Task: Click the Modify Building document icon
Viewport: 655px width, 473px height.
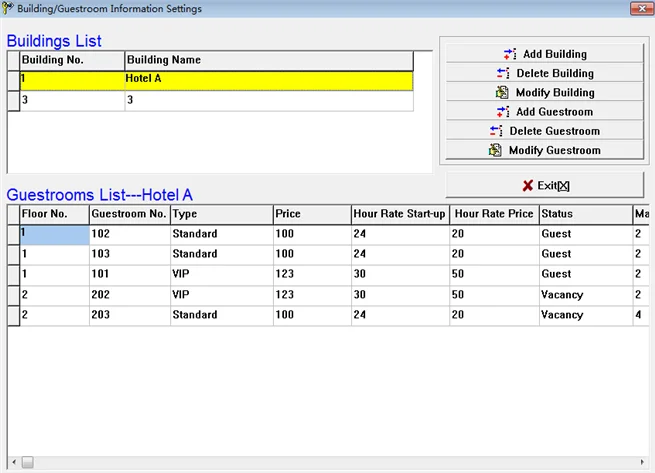Action: tap(502, 92)
